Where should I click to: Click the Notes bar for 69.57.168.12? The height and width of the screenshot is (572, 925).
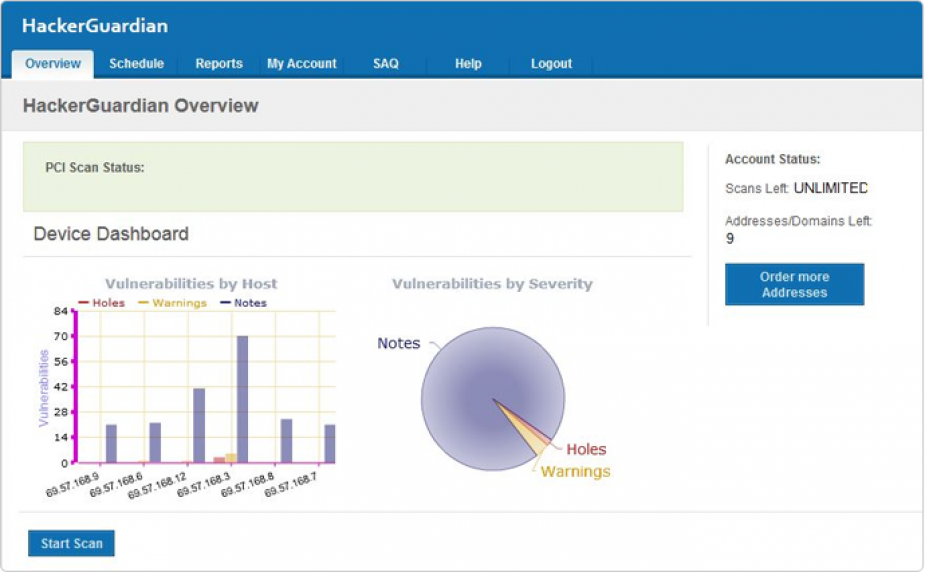[199, 426]
